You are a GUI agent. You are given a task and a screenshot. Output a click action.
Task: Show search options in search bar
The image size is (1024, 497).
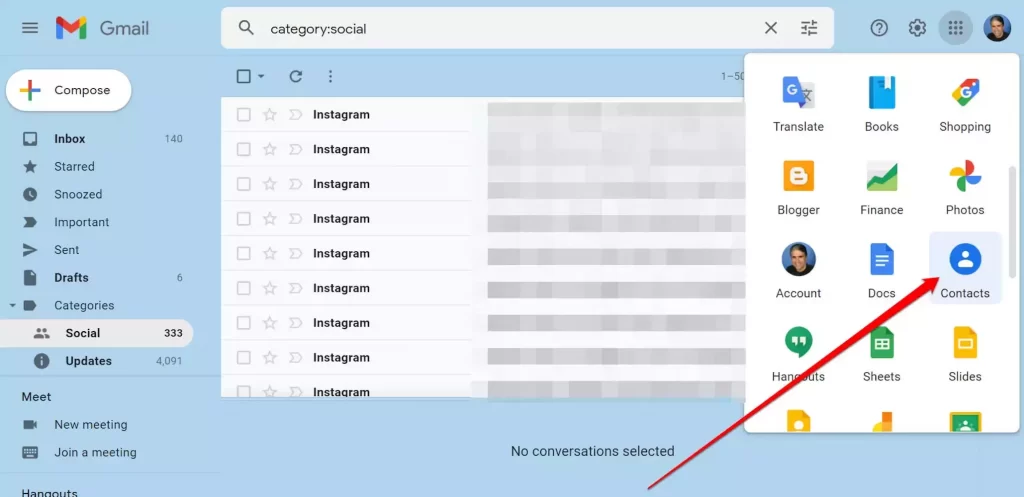[809, 28]
